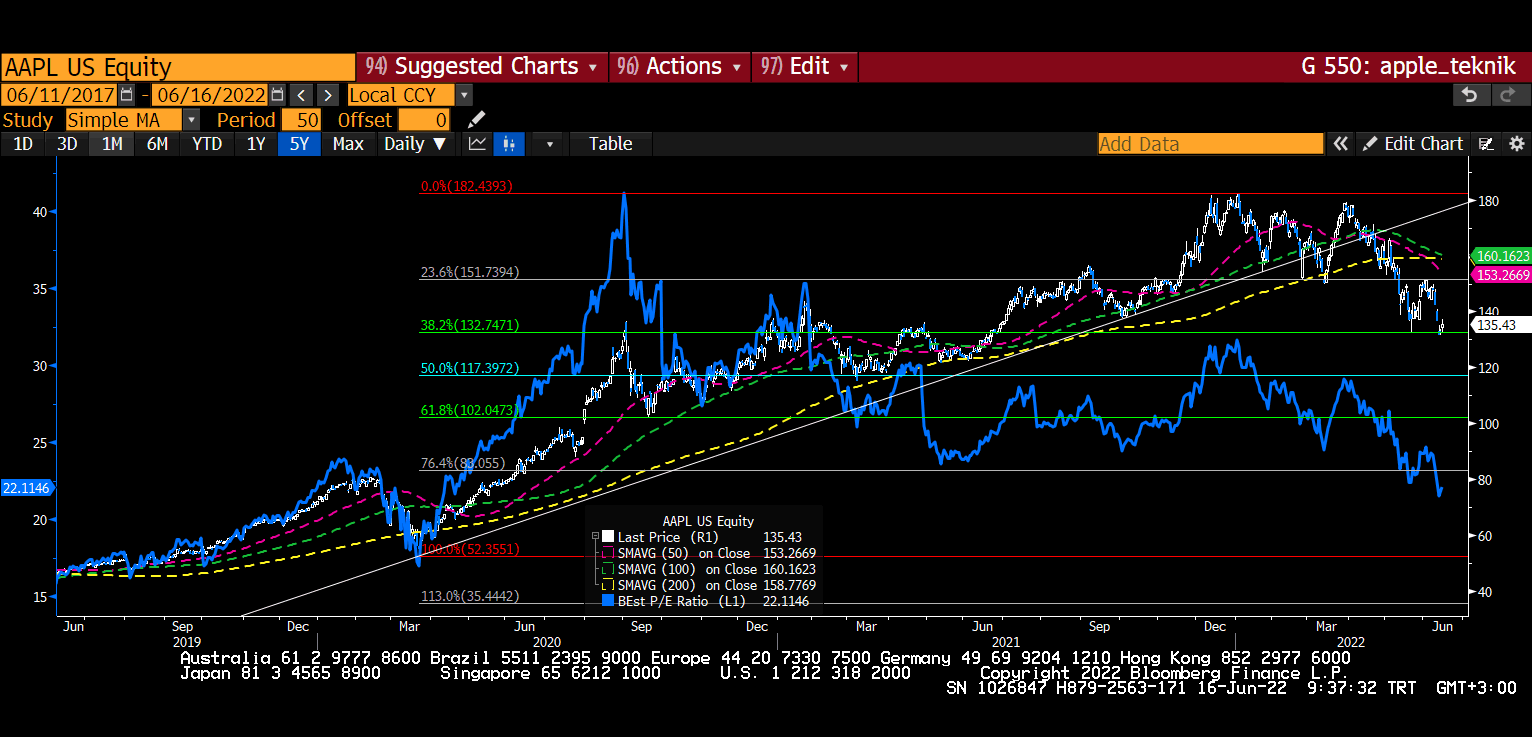The image size is (1532, 737).
Task: Select the 5Y time range
Action: 299,144
